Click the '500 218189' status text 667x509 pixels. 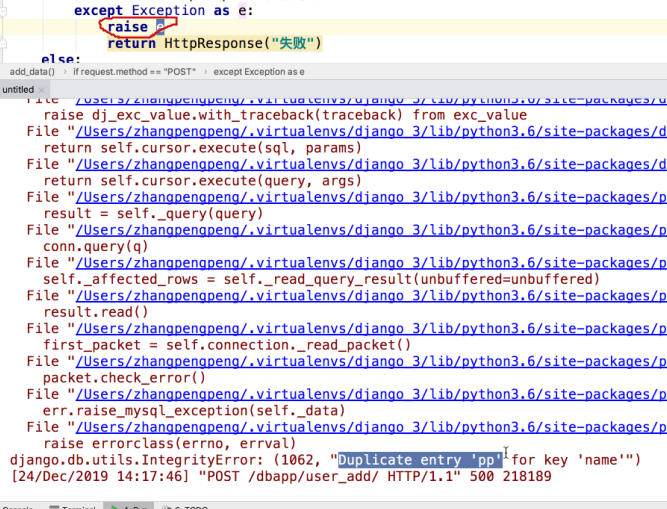coord(510,476)
